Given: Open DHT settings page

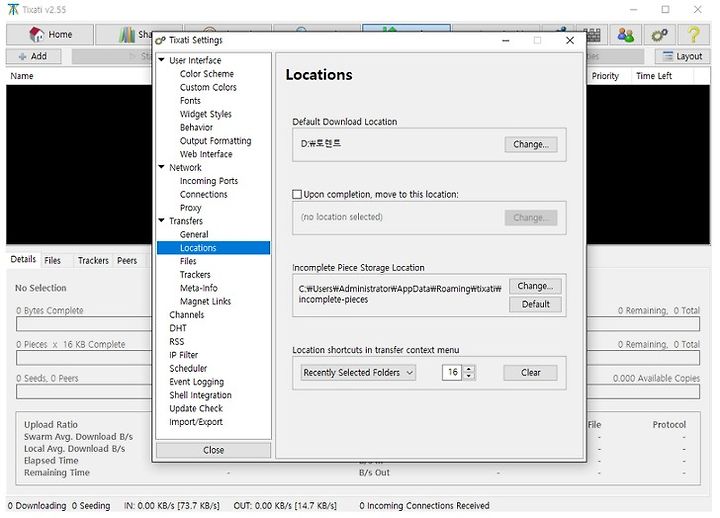Looking at the screenshot, I should 178,328.
